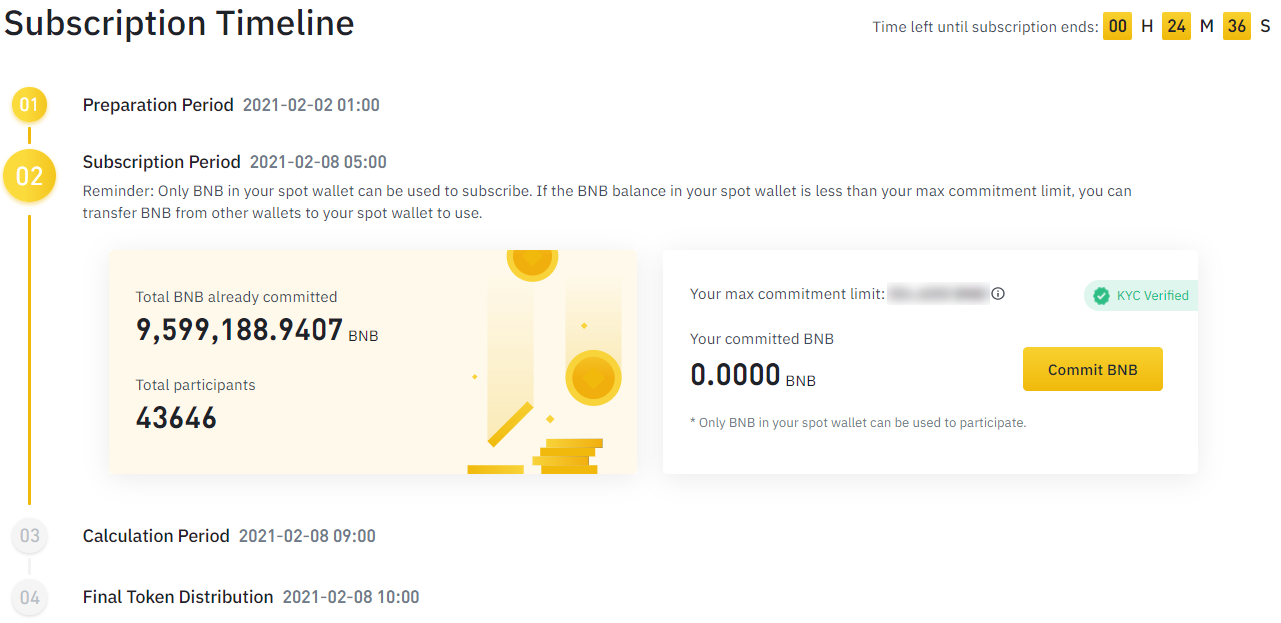1281x623 pixels.
Task: Click the Calculation Period heading
Action: [156, 536]
